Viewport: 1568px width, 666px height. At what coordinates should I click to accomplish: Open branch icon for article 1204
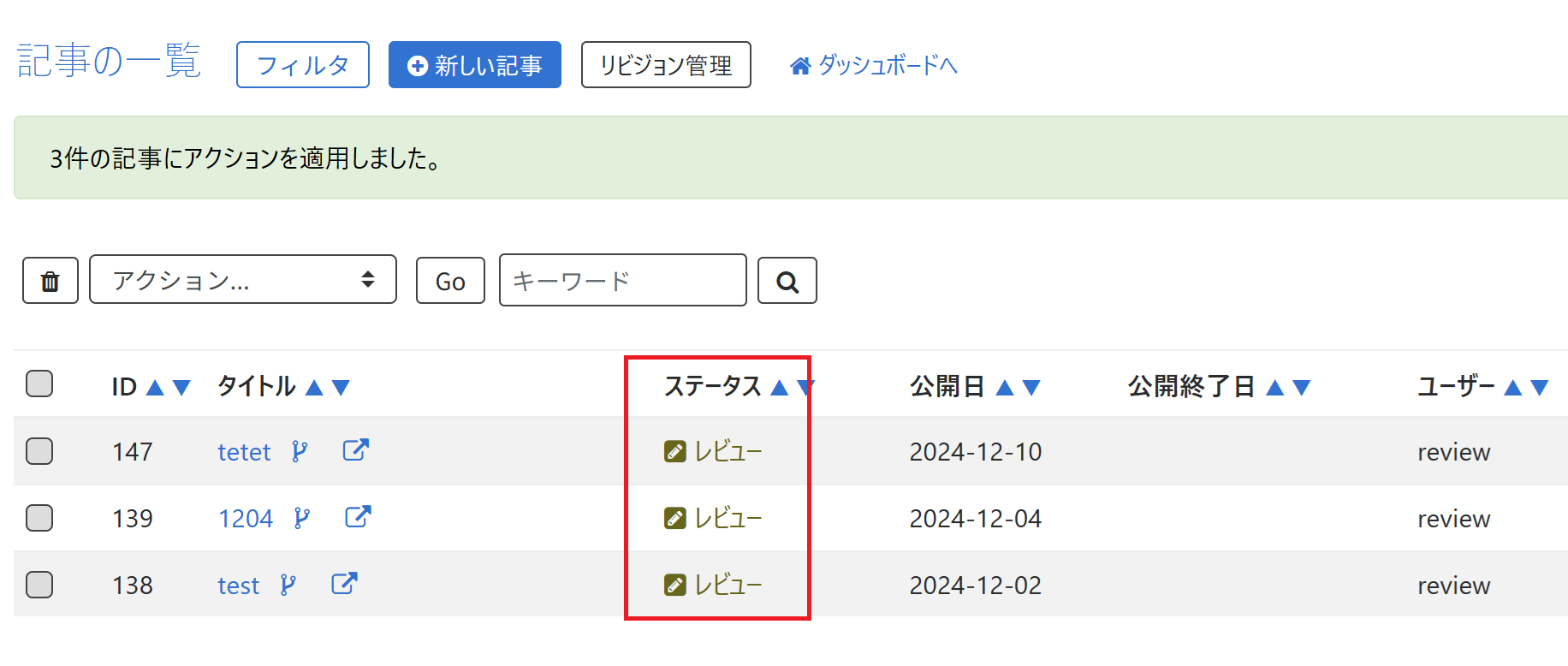[x=301, y=518]
